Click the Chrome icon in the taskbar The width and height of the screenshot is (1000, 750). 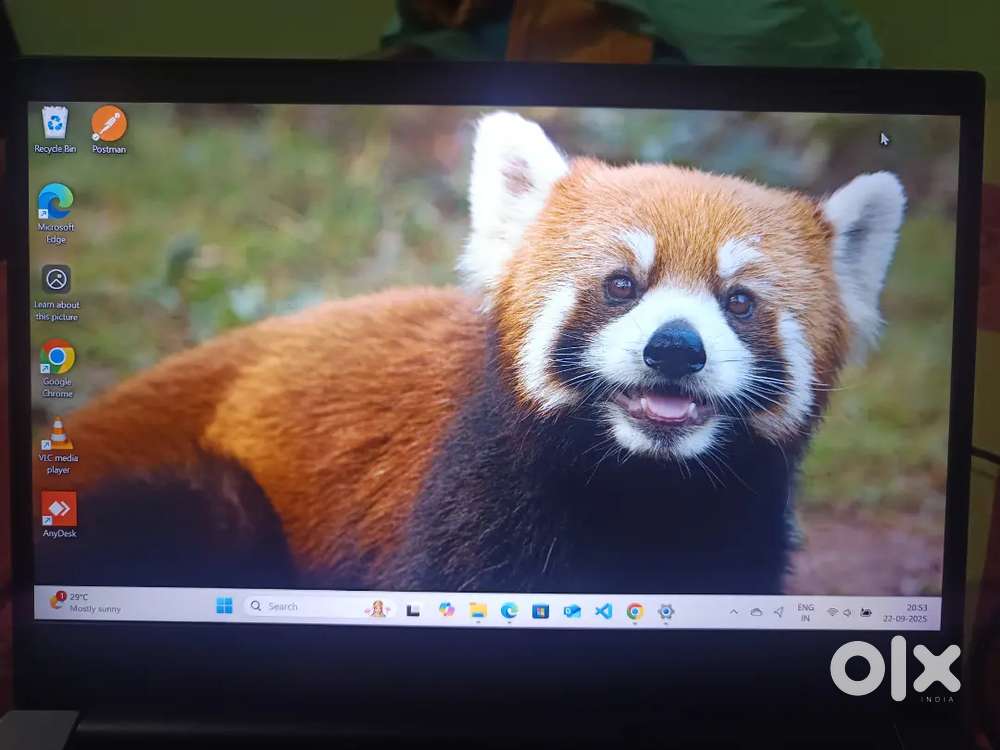pyautogui.click(x=635, y=611)
